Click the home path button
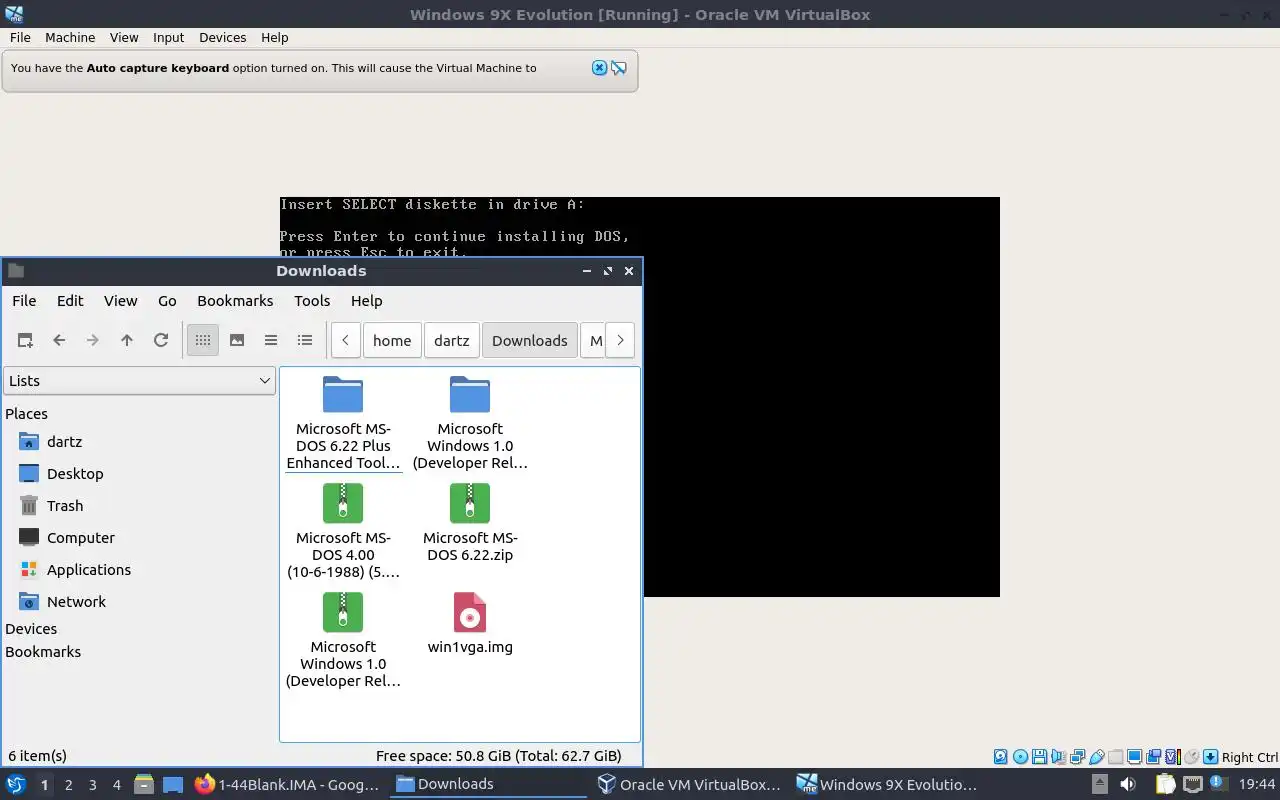This screenshot has width=1280, height=800. (x=392, y=340)
